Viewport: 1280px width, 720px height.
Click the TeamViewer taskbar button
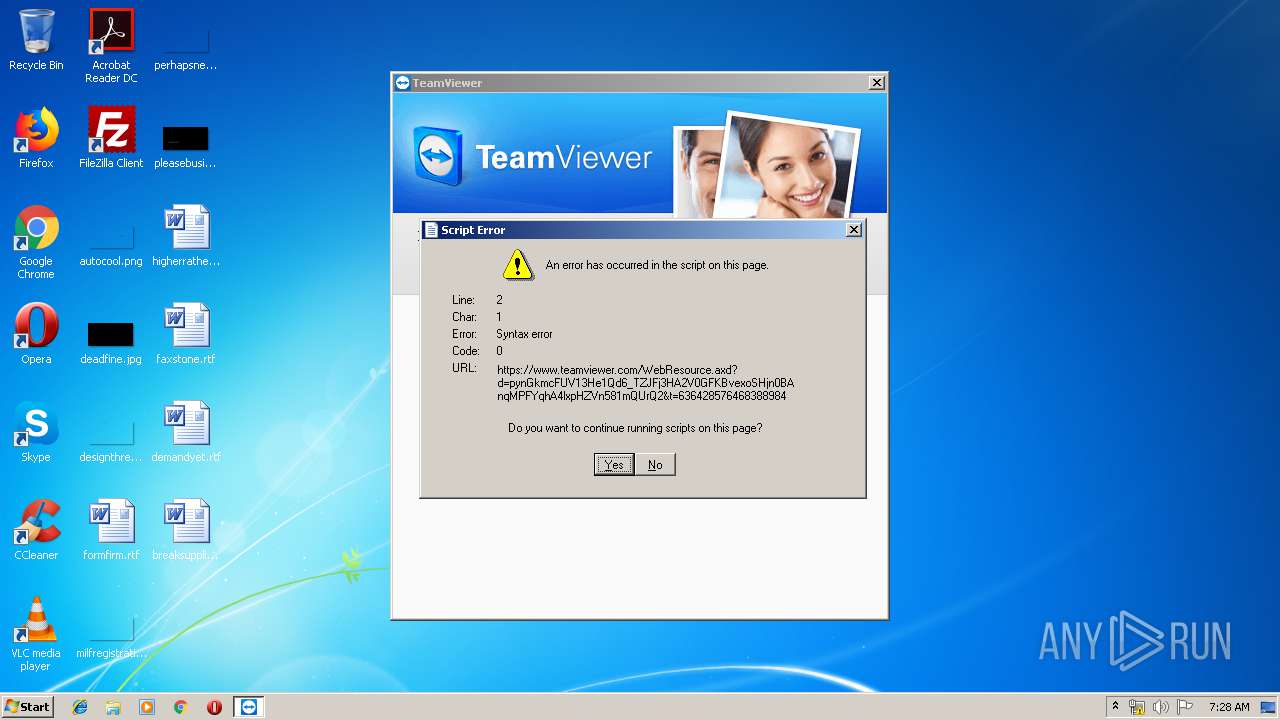tap(249, 707)
